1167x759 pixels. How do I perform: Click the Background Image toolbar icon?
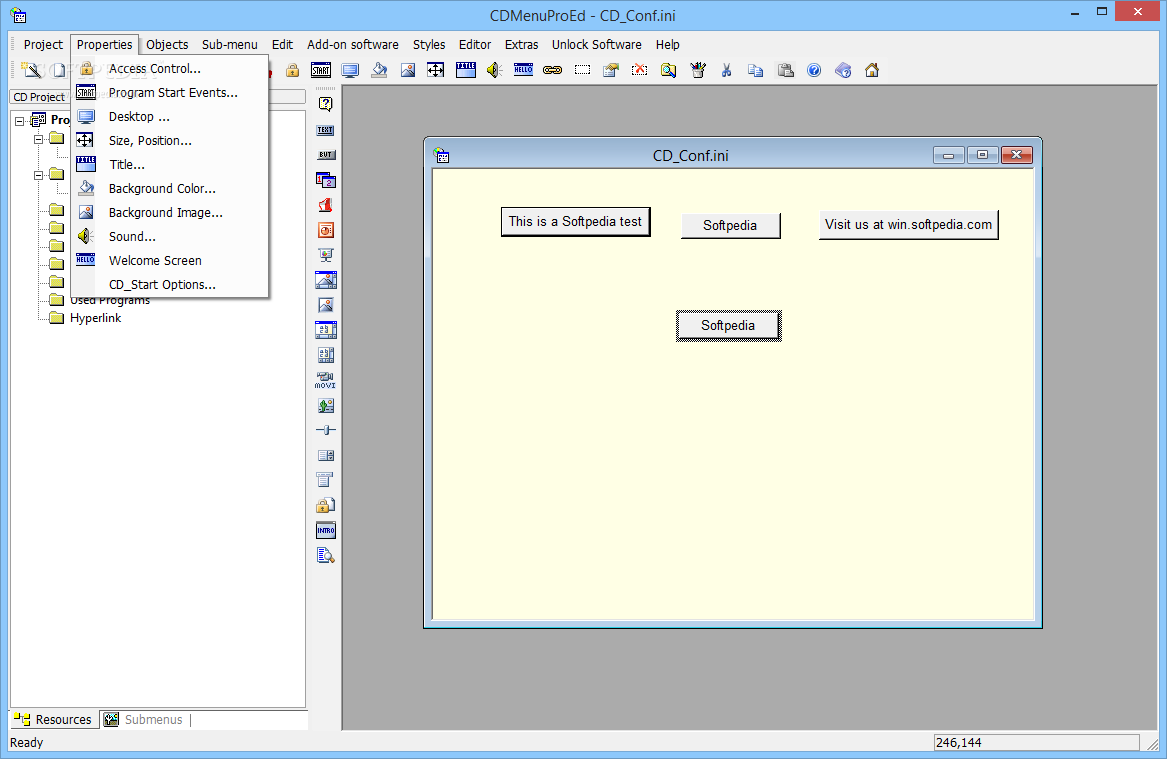(408, 70)
